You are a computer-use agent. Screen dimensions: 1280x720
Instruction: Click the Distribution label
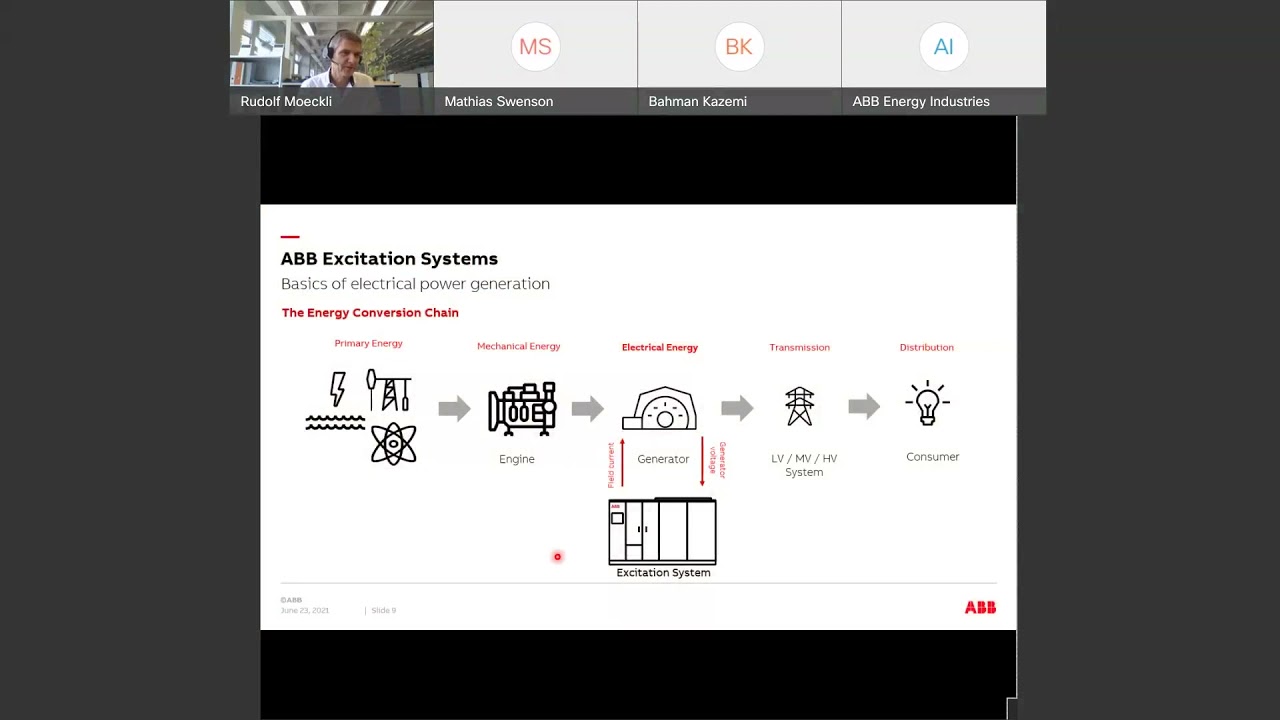coord(926,347)
